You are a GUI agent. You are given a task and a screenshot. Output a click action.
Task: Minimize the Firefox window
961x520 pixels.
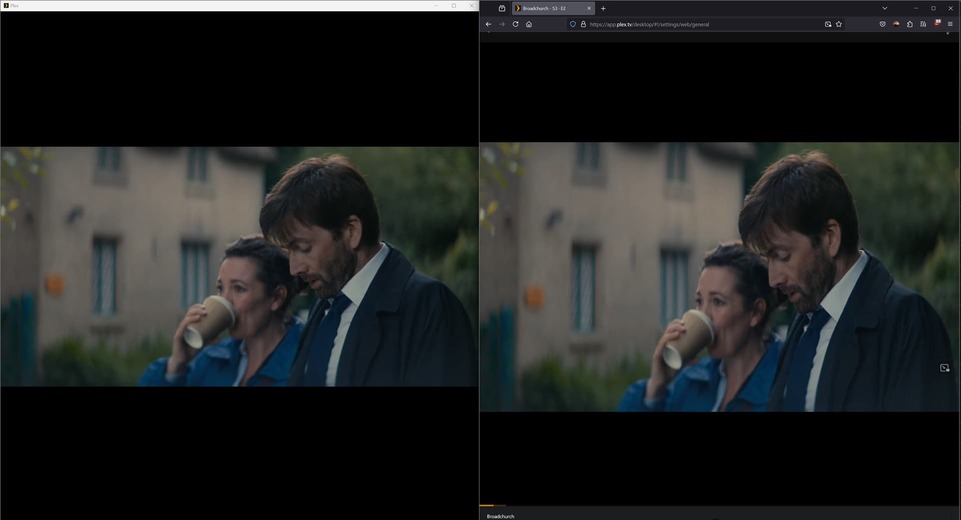coord(916,8)
